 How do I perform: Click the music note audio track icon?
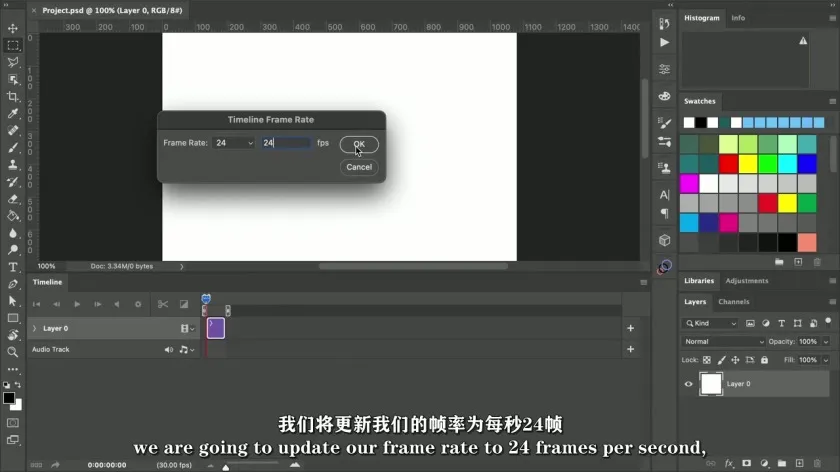(184, 350)
